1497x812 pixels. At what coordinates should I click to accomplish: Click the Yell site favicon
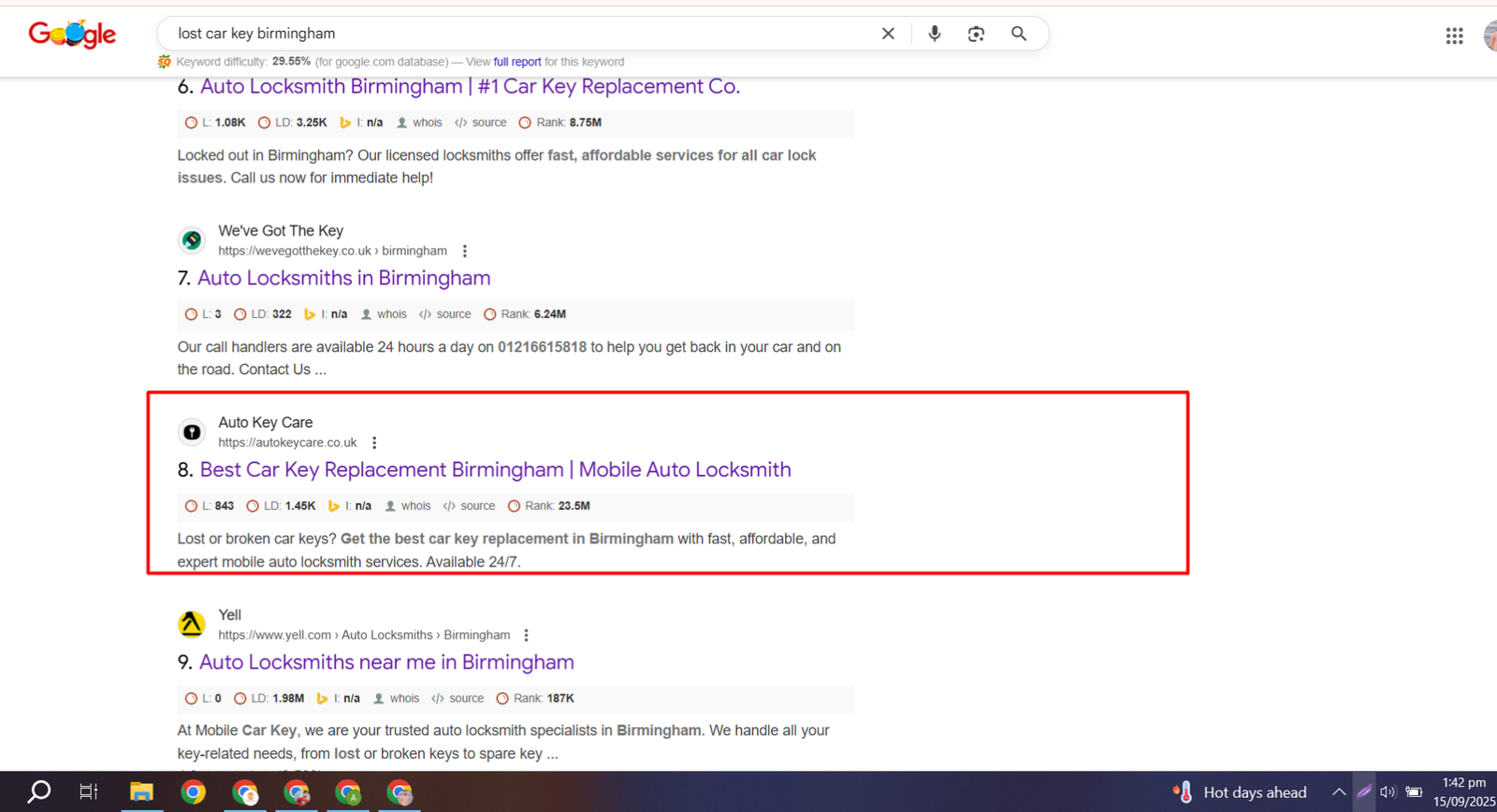(192, 624)
